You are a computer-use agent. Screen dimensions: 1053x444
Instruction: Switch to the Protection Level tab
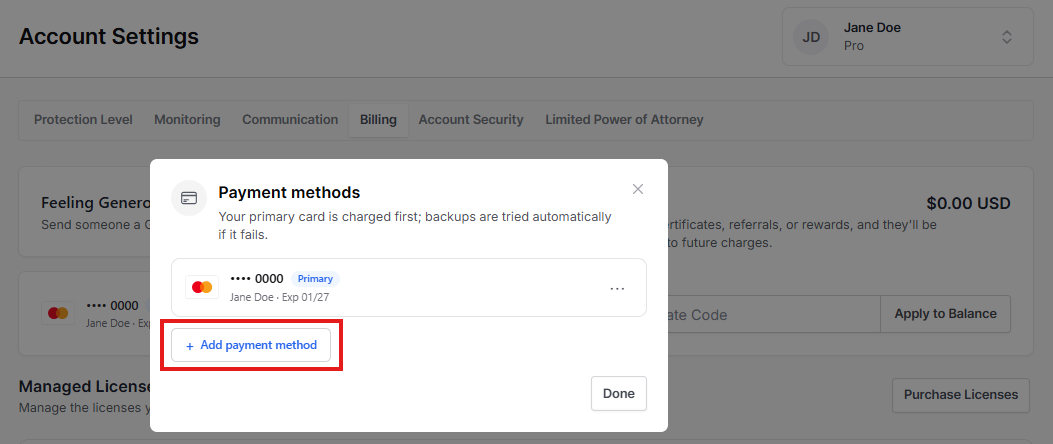coord(83,120)
